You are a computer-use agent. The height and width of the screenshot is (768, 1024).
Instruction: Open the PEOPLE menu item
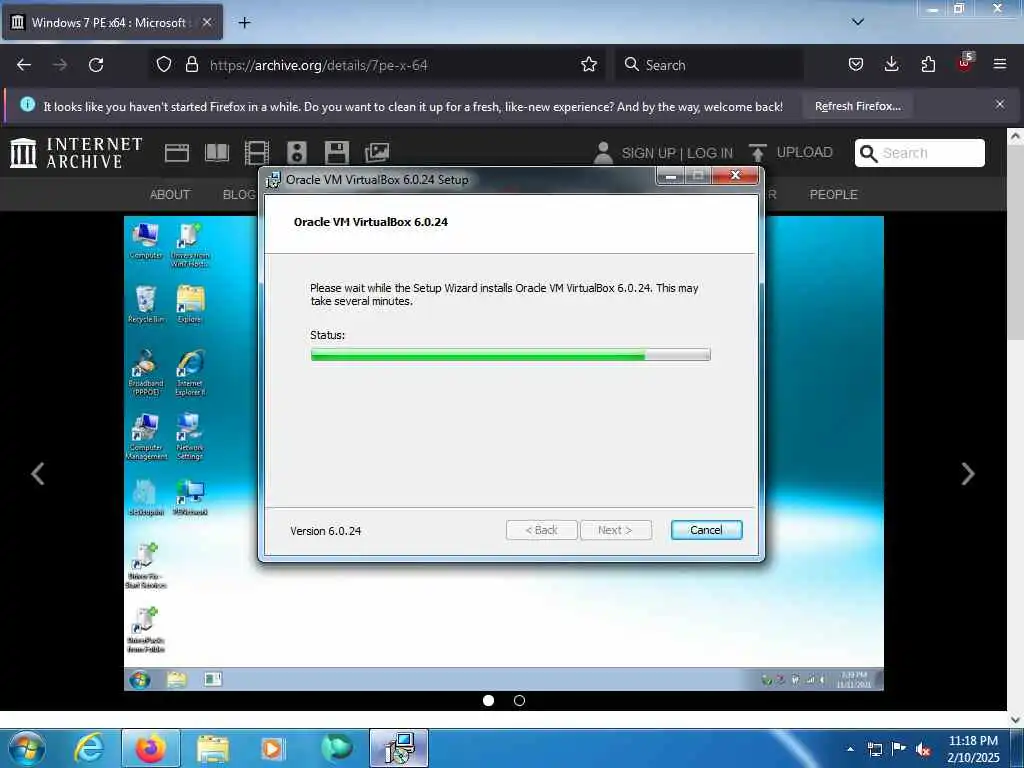[x=833, y=195]
